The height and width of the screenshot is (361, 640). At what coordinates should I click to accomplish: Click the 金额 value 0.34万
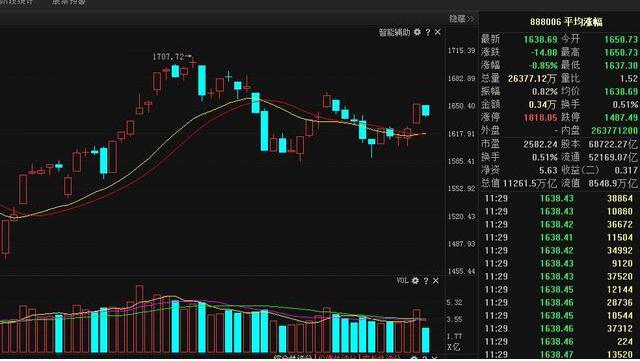pos(542,105)
